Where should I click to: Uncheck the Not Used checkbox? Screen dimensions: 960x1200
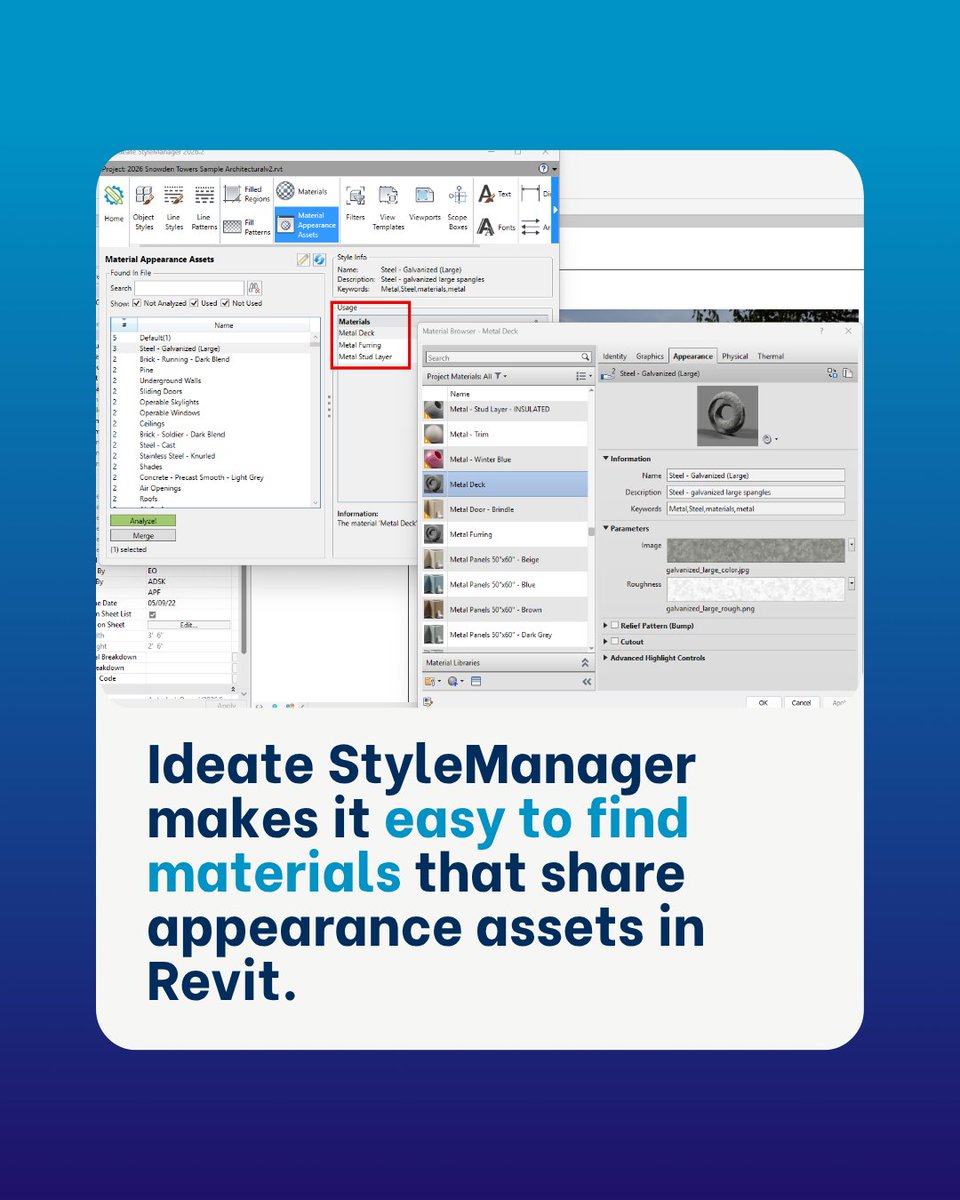click(226, 303)
